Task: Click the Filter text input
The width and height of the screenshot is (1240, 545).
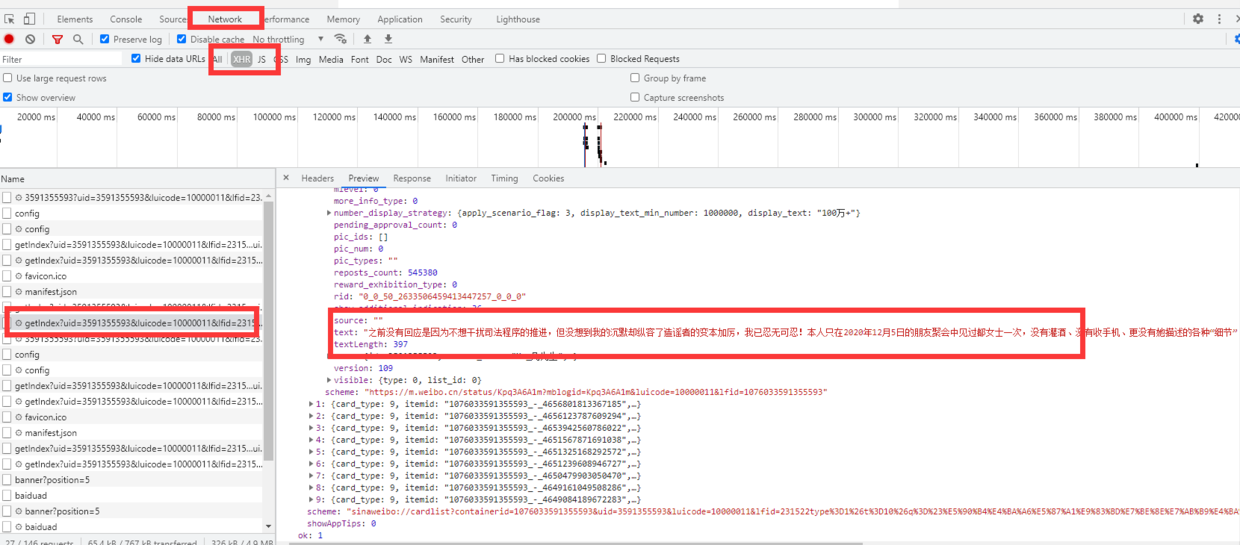Action: click(62, 59)
